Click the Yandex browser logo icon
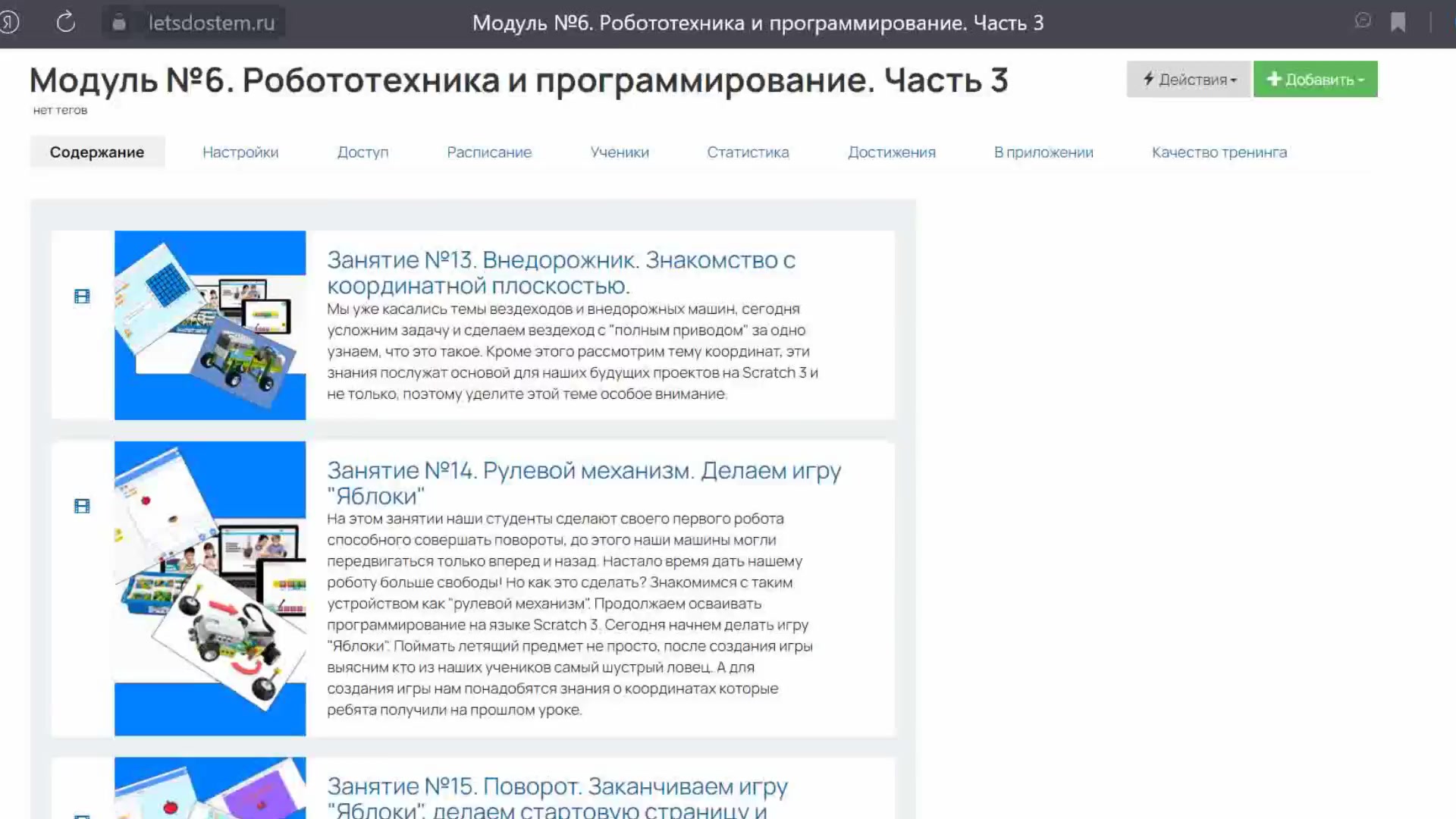The width and height of the screenshot is (1456, 819). [x=9, y=22]
